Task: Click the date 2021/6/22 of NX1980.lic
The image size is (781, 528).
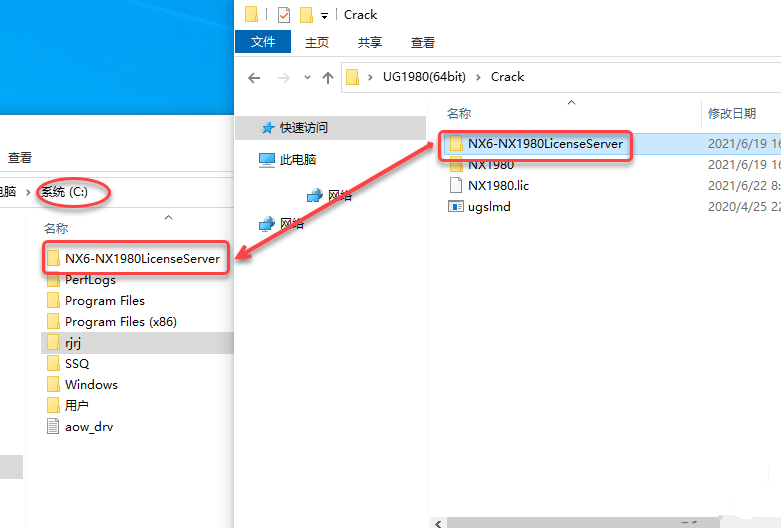Action: [744, 186]
